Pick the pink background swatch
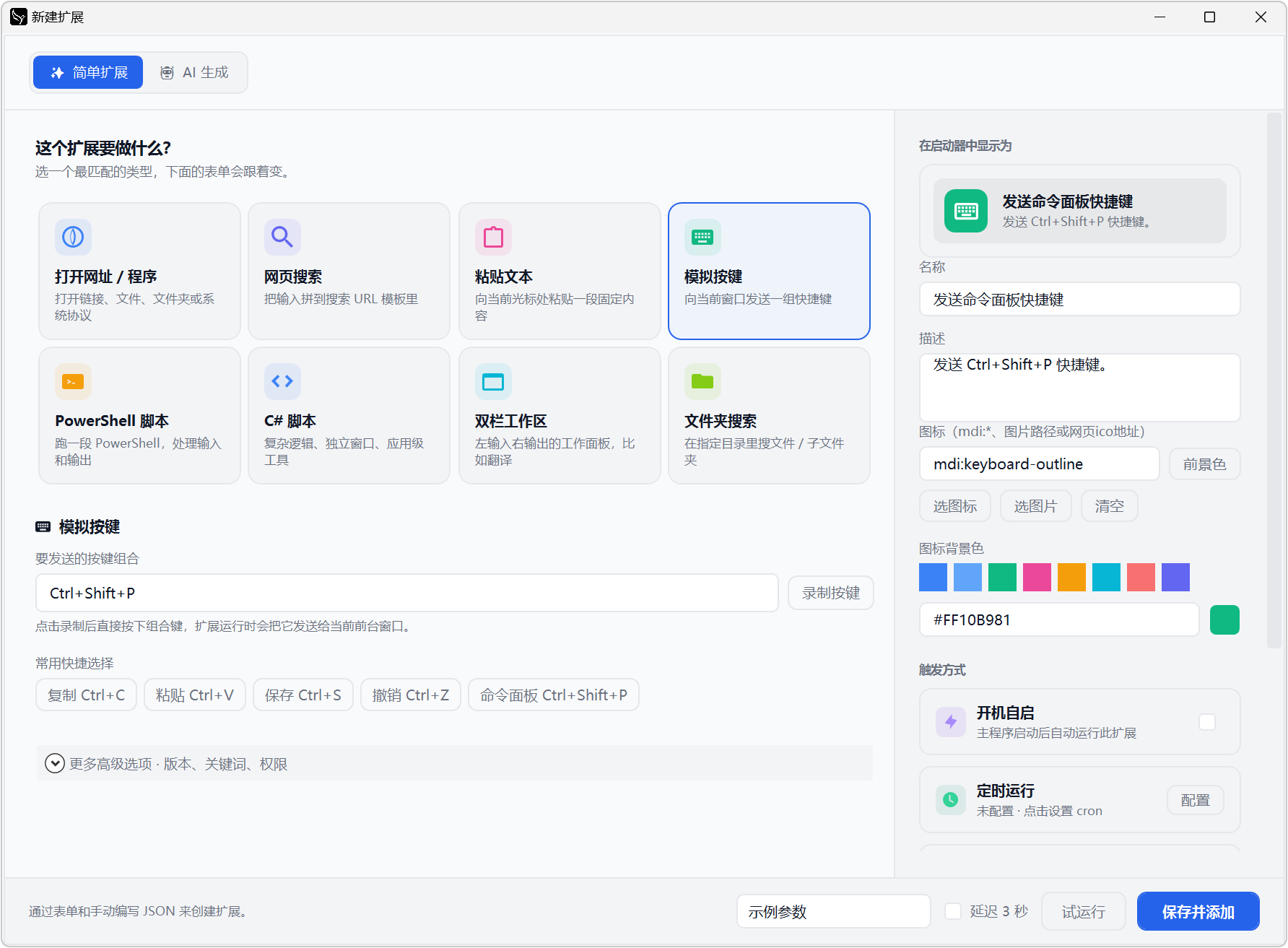 1037,577
